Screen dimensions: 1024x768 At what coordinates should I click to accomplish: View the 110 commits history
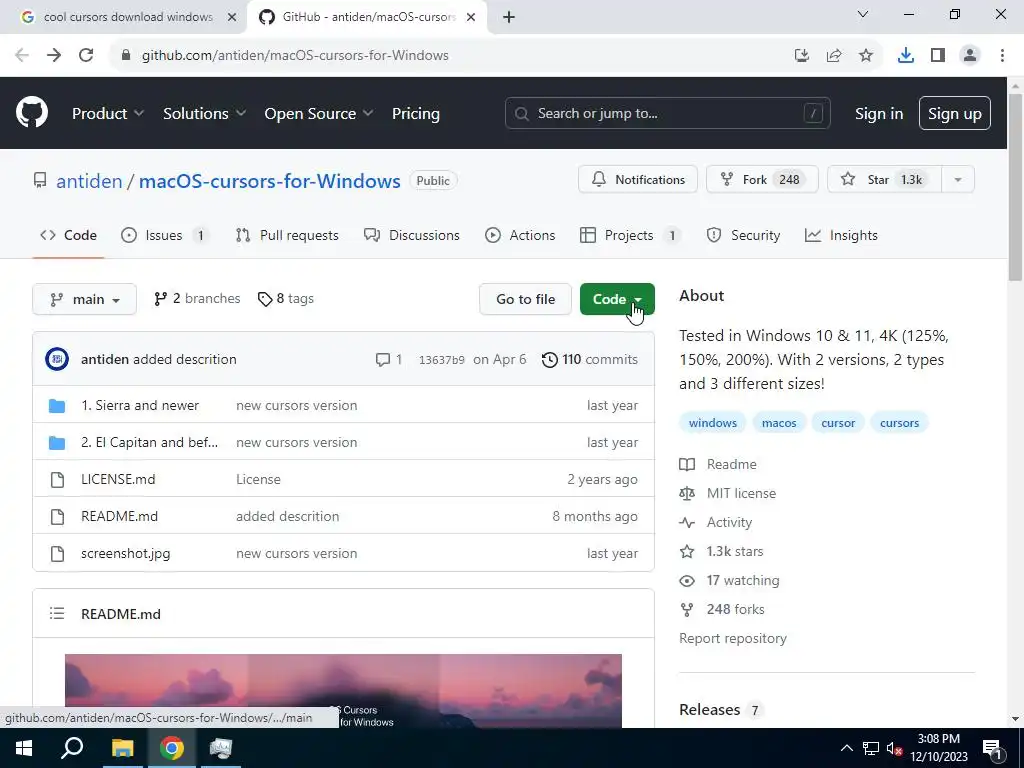(590, 359)
